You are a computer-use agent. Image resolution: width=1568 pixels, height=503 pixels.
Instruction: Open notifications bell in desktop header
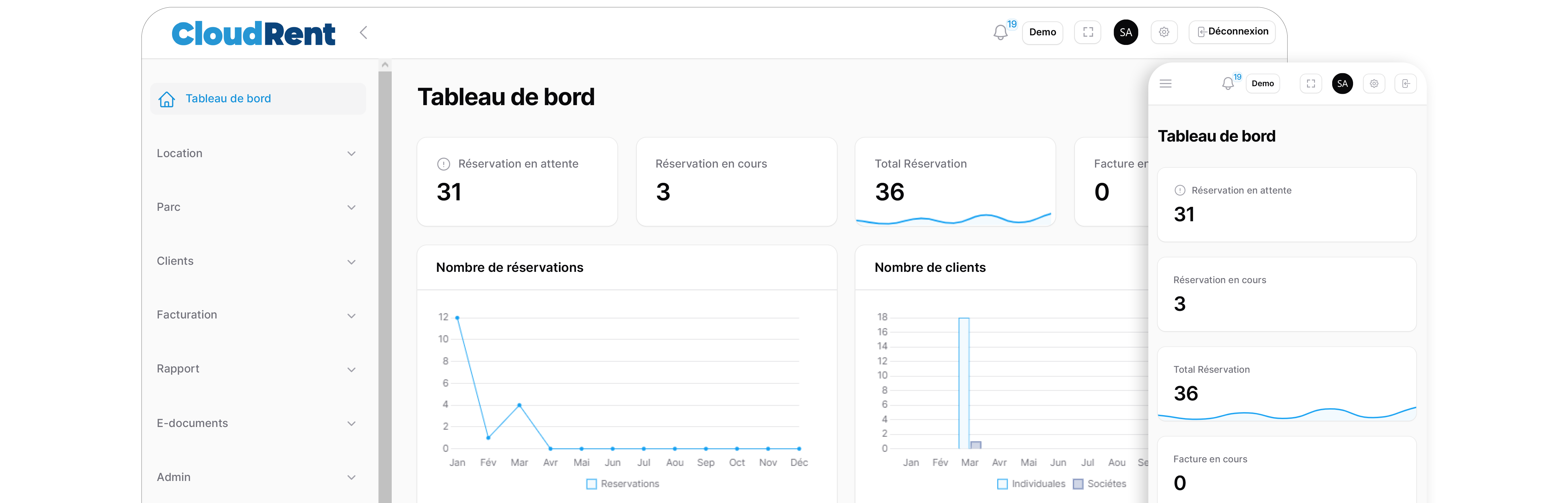click(1000, 32)
